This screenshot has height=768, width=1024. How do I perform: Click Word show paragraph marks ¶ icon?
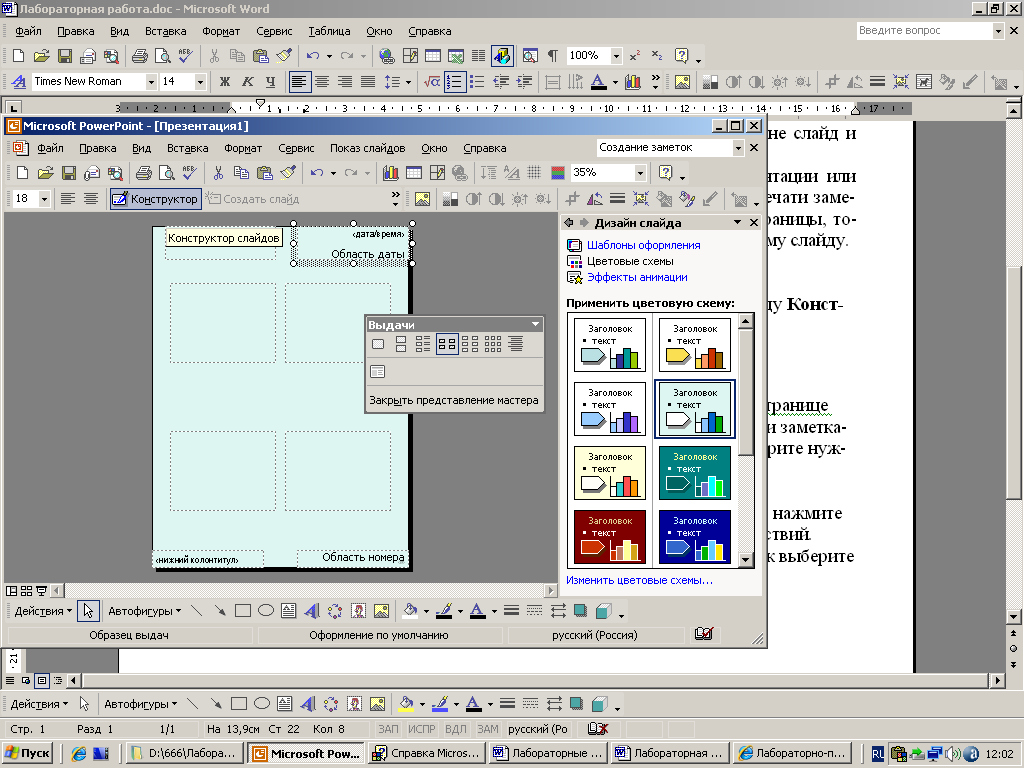tap(552, 56)
